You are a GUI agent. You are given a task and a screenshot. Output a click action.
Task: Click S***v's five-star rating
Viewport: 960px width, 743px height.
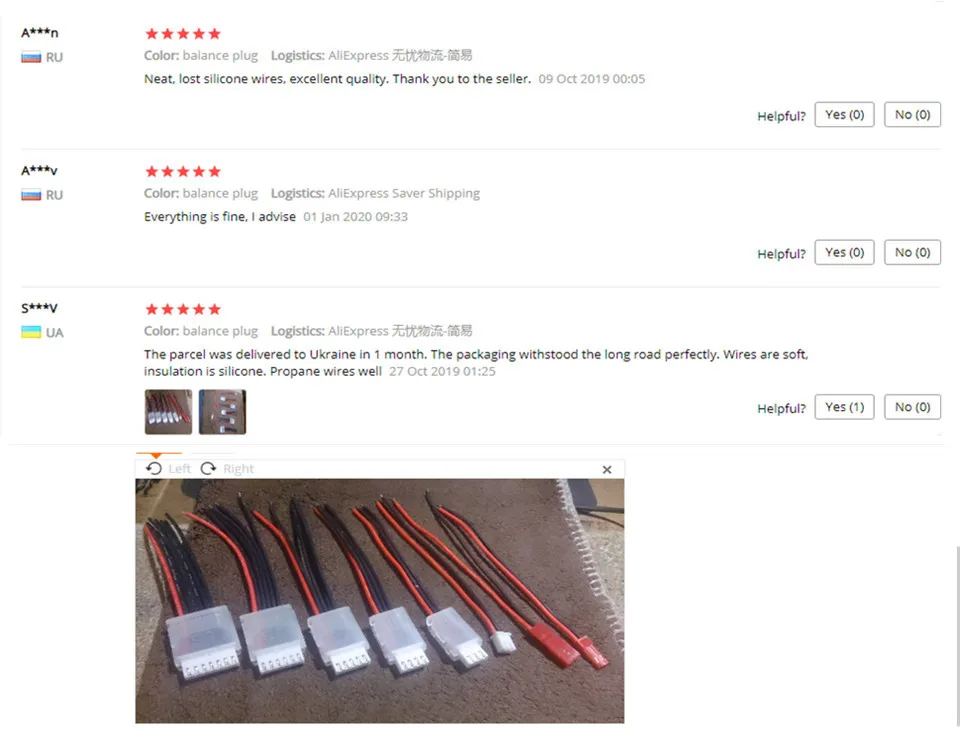point(182,309)
